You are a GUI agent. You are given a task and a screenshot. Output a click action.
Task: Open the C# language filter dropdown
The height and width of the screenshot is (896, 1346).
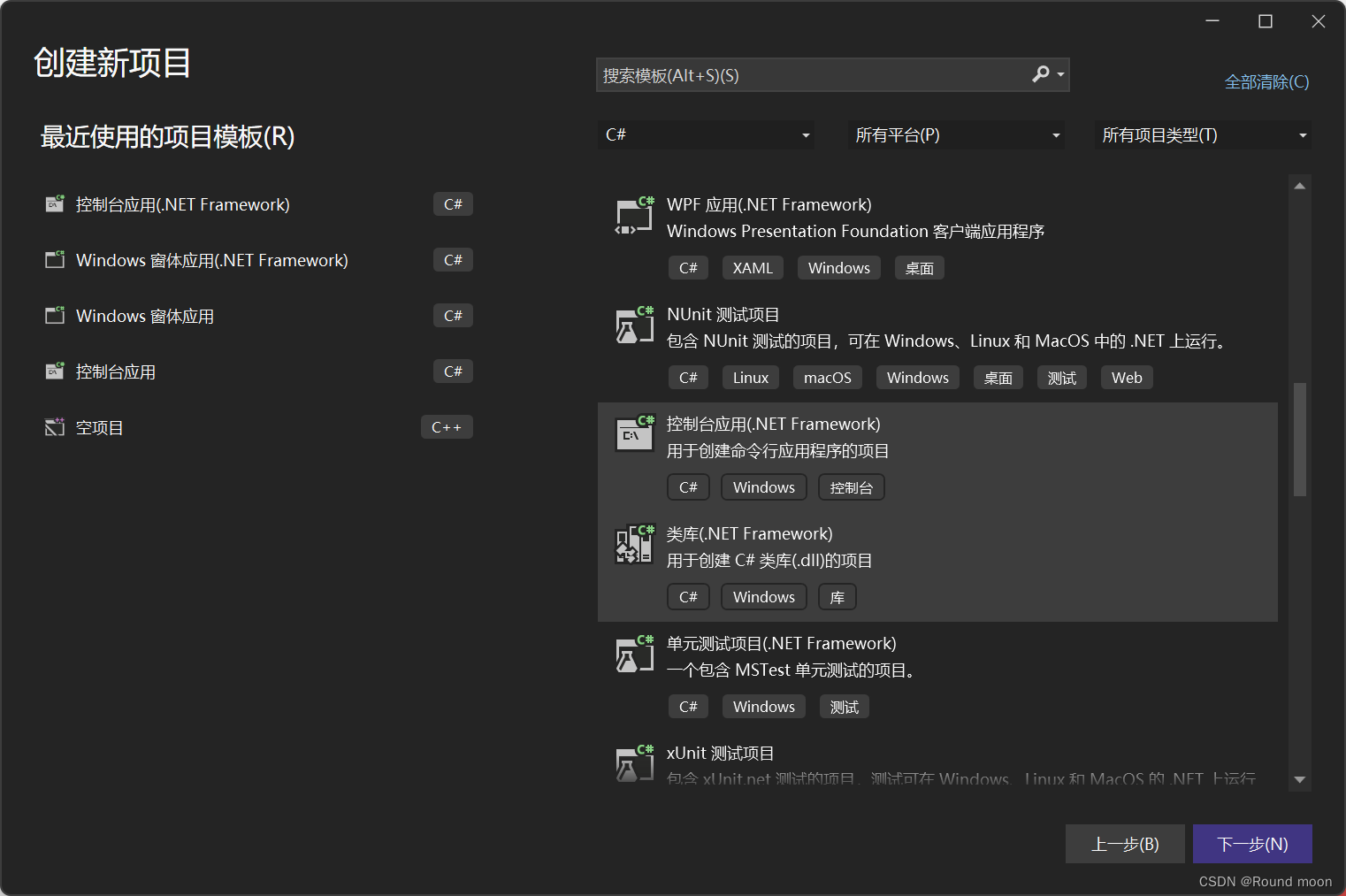tap(706, 134)
